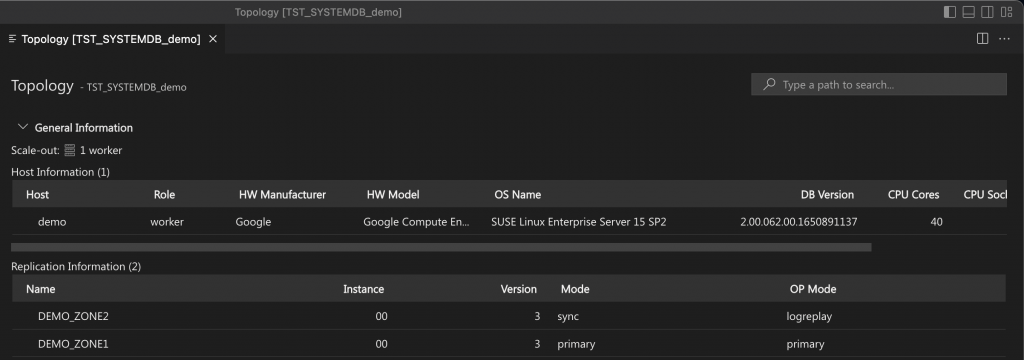The width and height of the screenshot is (1024, 360).
Task: Select the DEMO_ZONE2 replication row
Action: (509, 316)
